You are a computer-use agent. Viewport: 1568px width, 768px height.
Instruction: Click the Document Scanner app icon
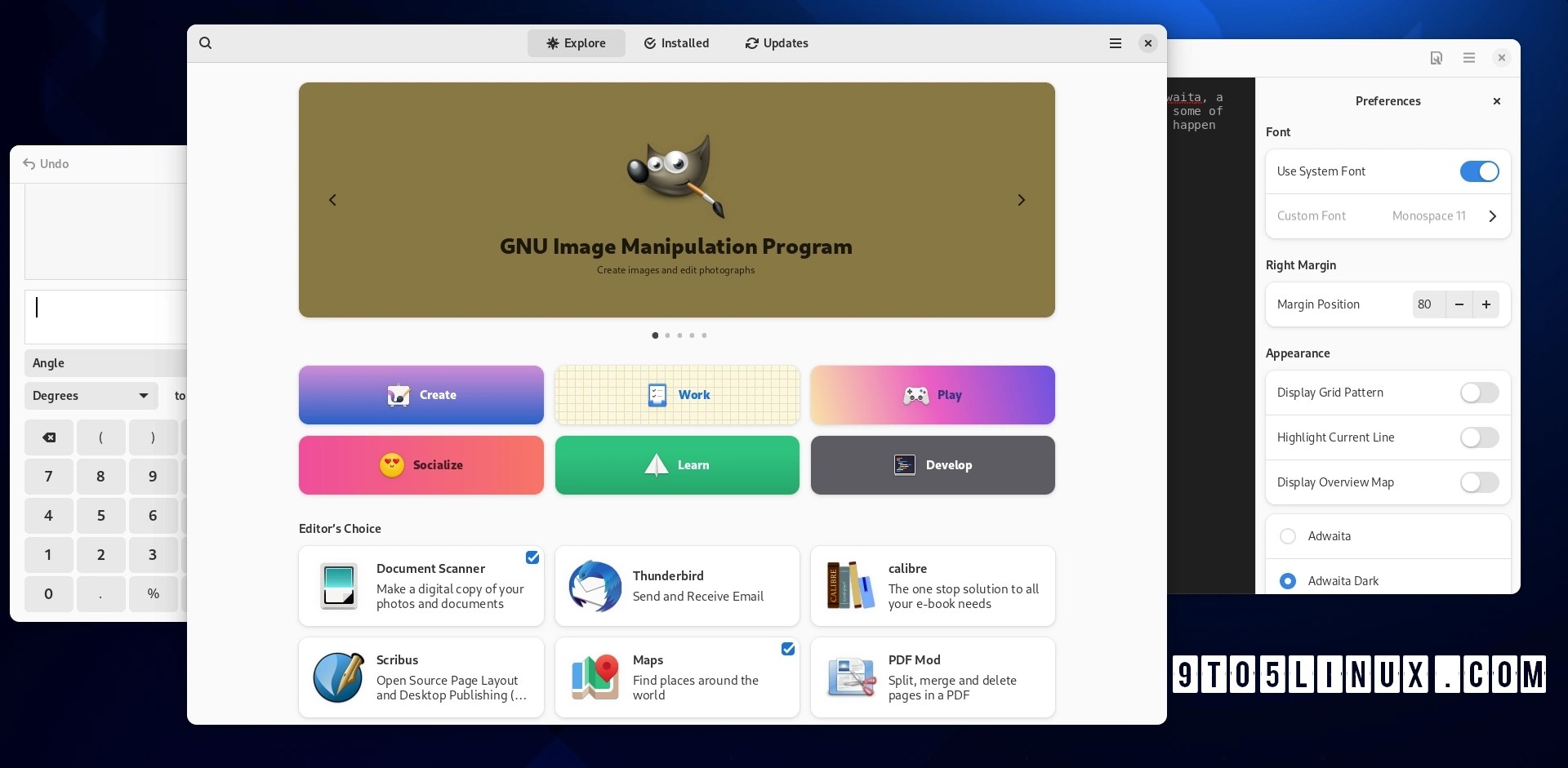point(337,585)
